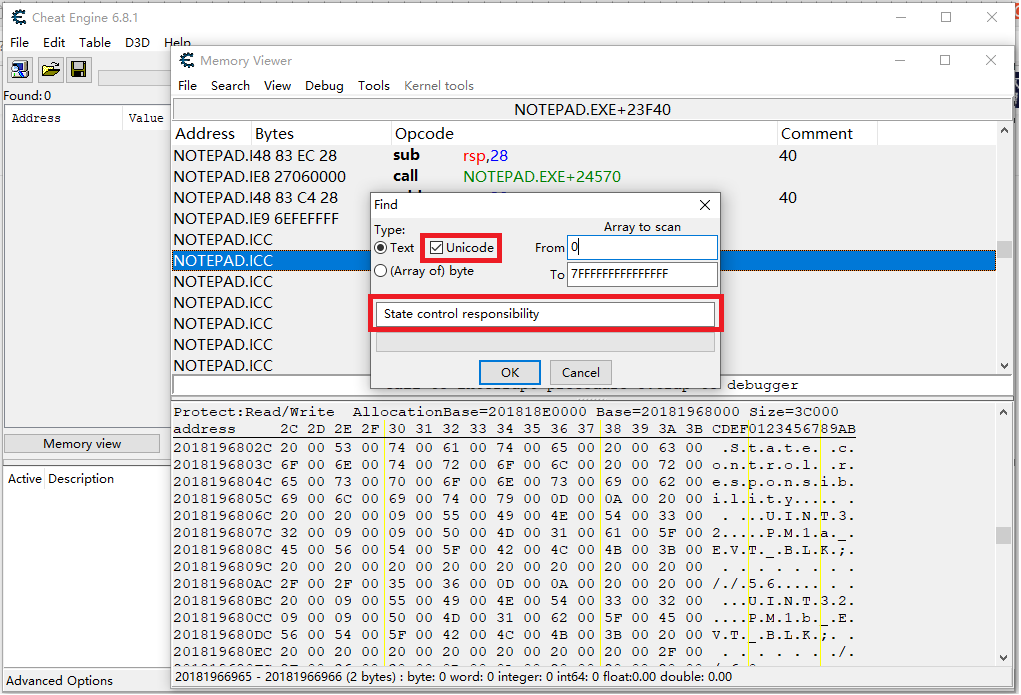Screen dimensions: 1021x695
Task: Select the row with bytes 48 83 C4 28
Action: (x=272, y=198)
